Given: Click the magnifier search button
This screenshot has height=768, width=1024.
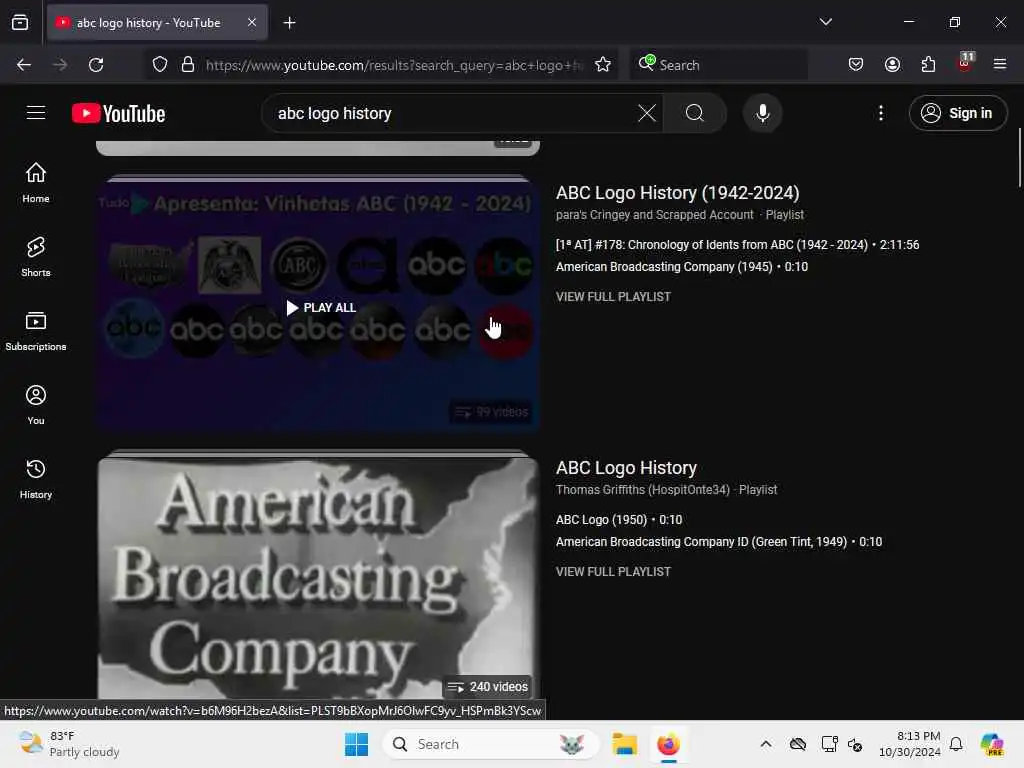Looking at the screenshot, I should pos(695,113).
